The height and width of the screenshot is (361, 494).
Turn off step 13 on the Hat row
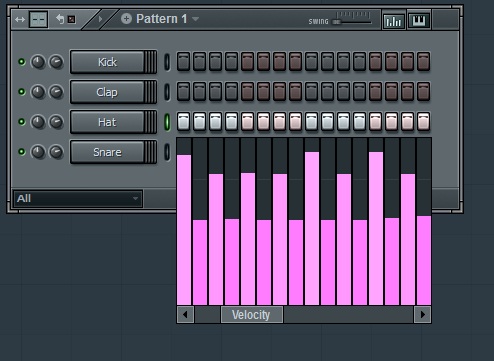tap(375, 122)
